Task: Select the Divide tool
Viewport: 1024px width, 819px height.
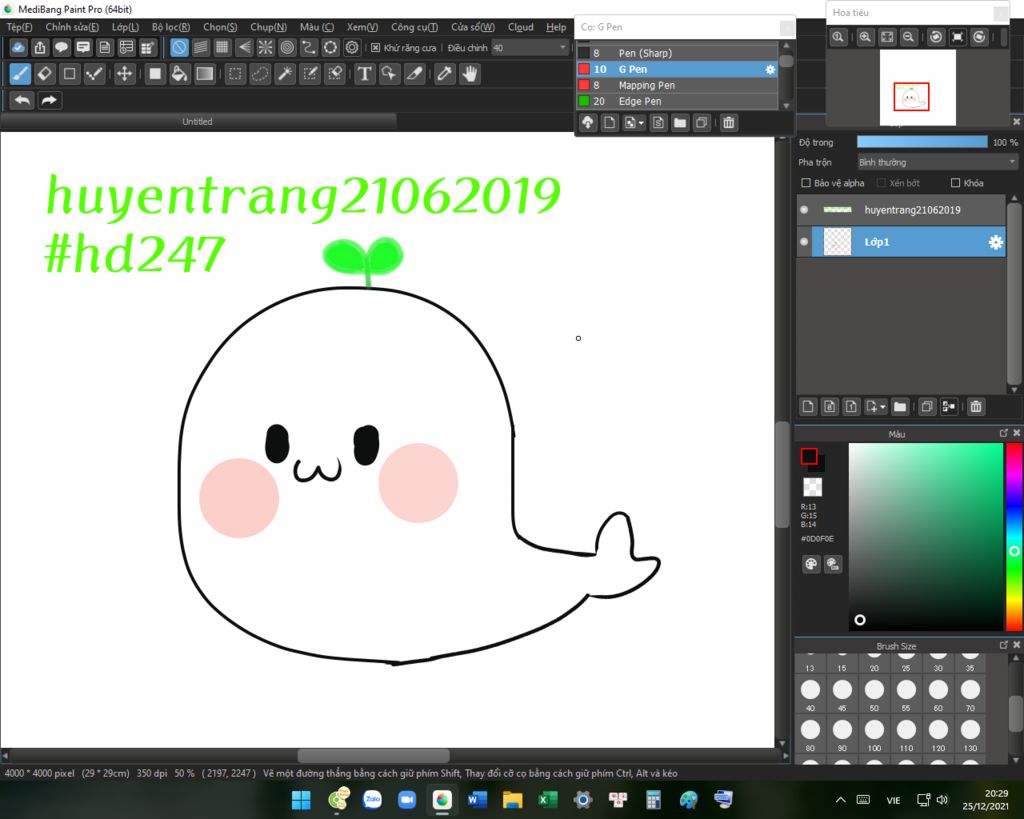Action: point(415,74)
